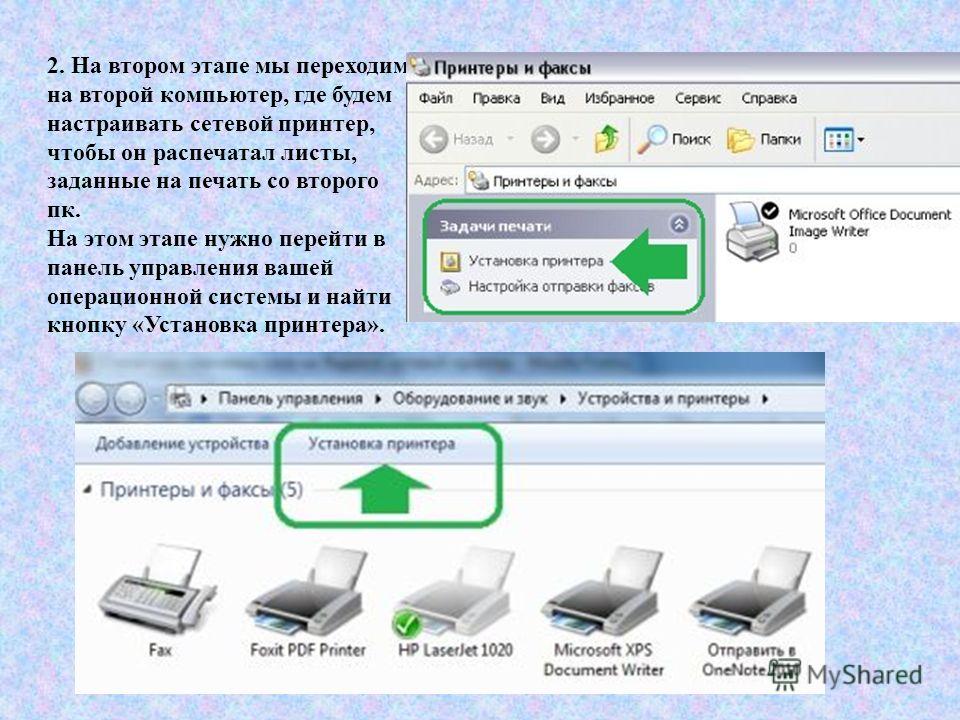Click the Панель управления breadcrumb
This screenshot has width=960, height=720.
click(x=290, y=399)
